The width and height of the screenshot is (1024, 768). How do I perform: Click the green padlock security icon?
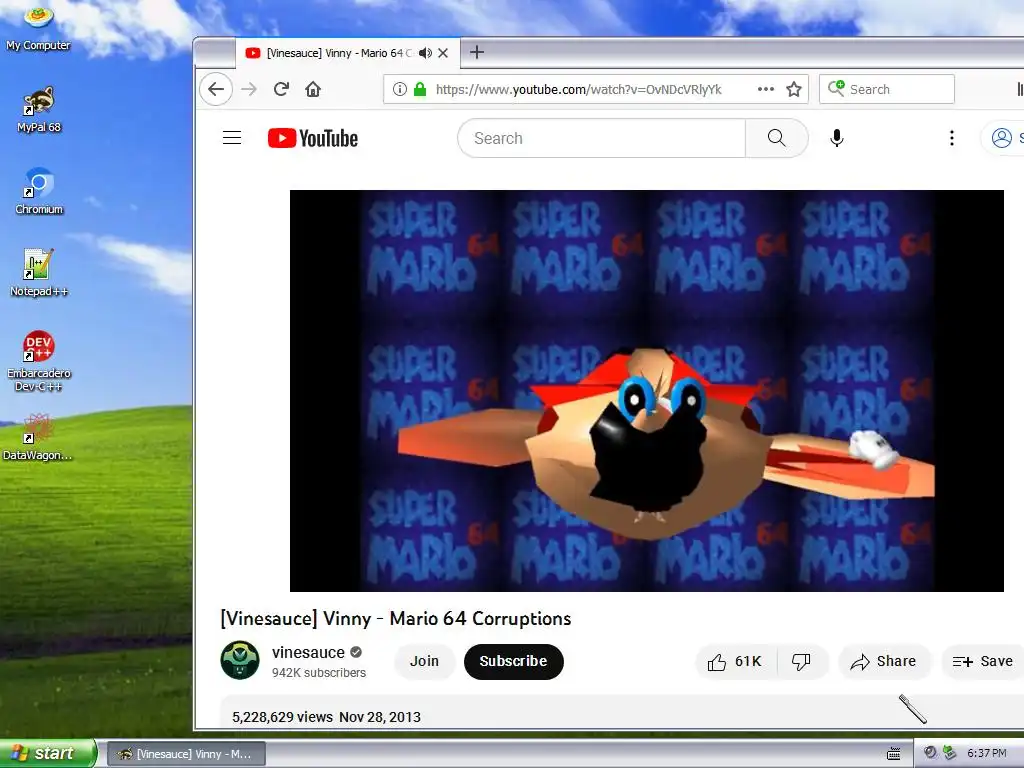point(420,89)
